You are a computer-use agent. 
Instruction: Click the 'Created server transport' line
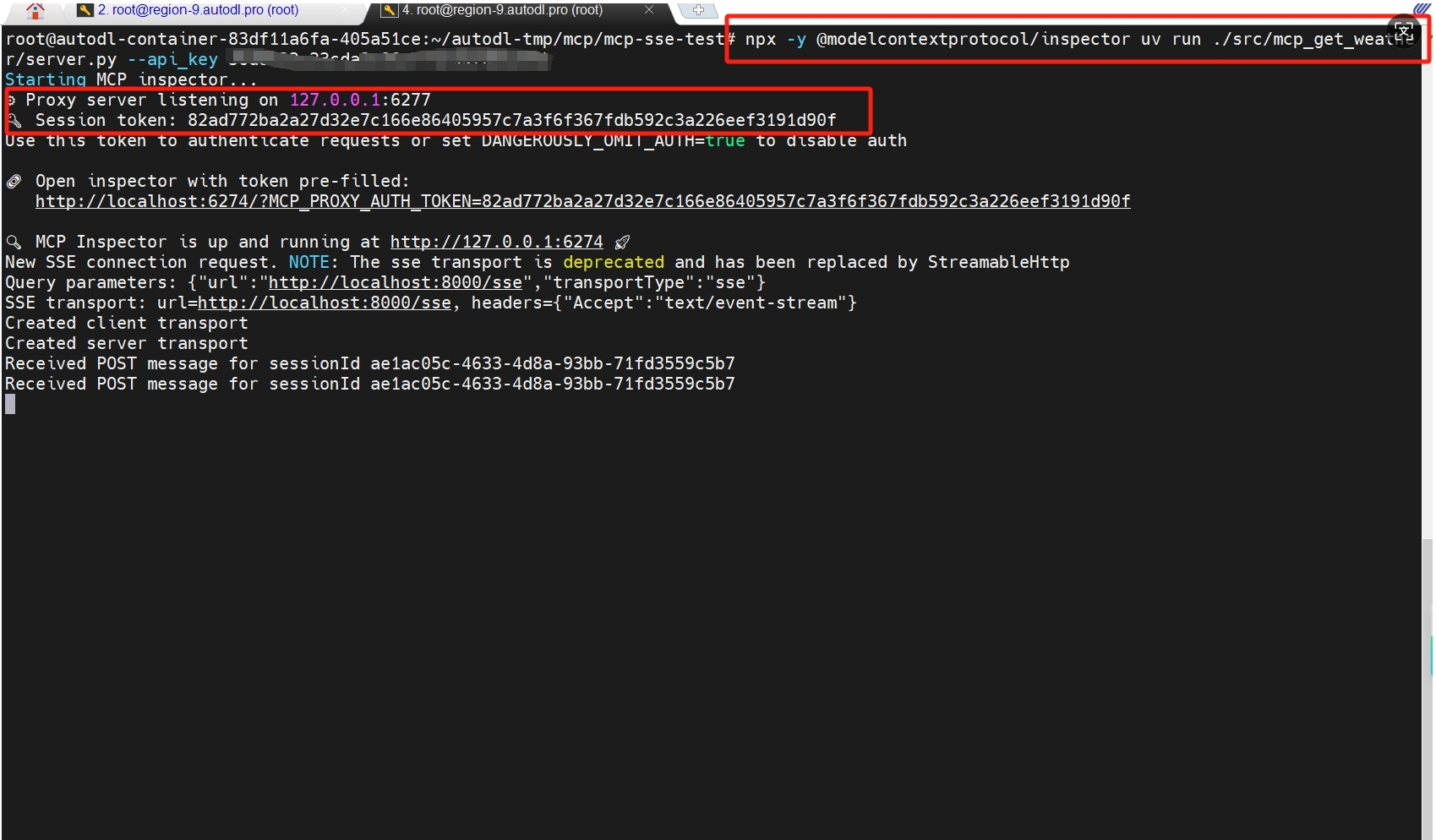[x=127, y=343]
